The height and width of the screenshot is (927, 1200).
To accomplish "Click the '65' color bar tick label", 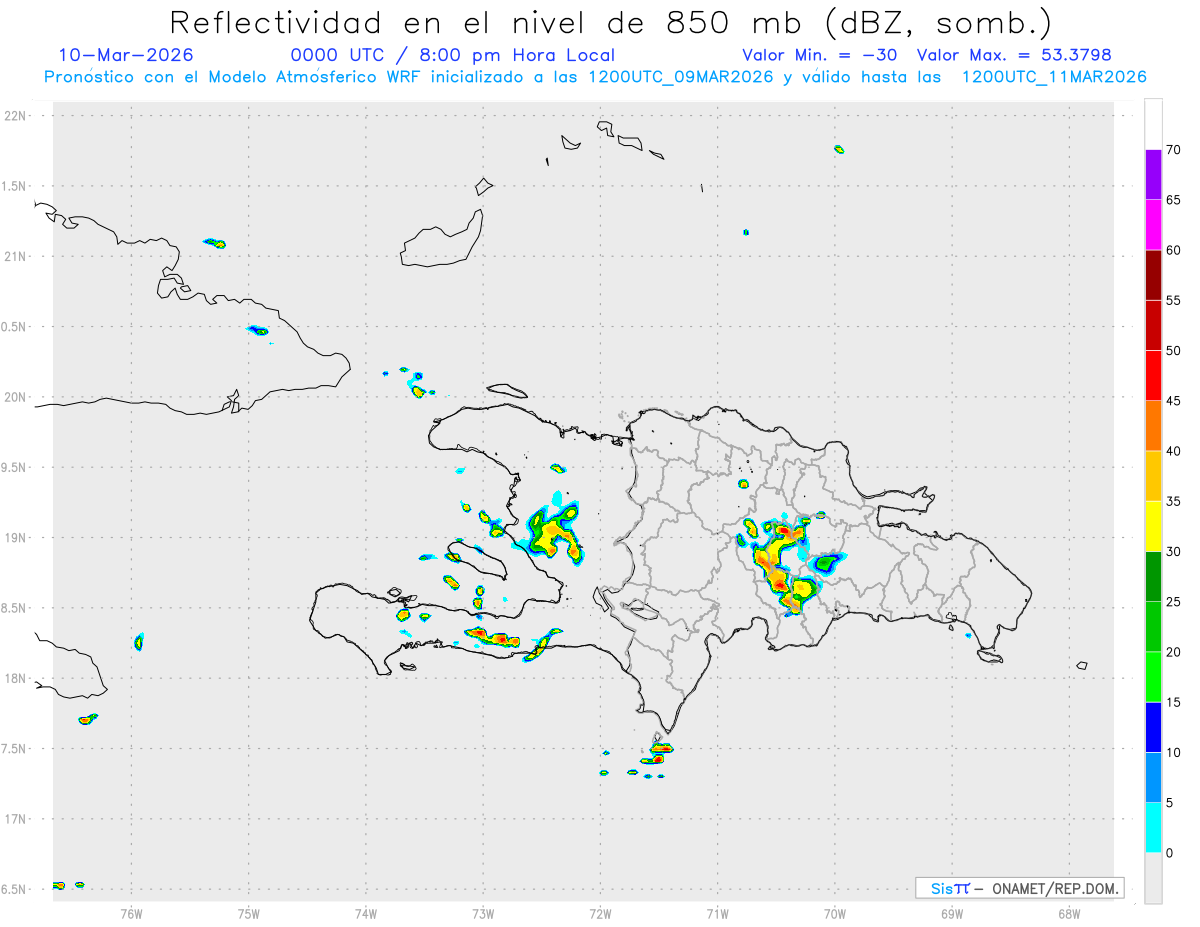I will (1173, 200).
